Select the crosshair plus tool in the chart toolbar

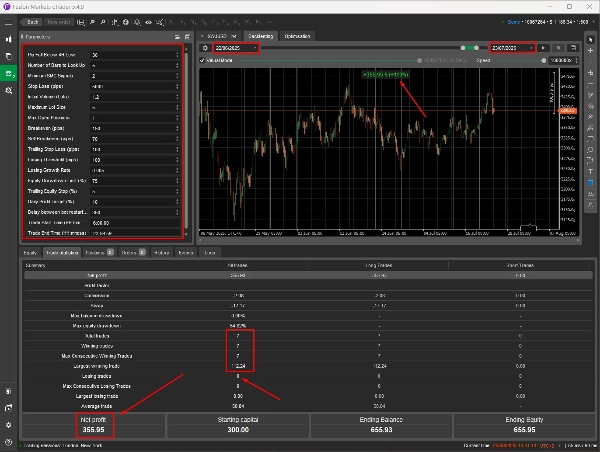tap(590, 51)
